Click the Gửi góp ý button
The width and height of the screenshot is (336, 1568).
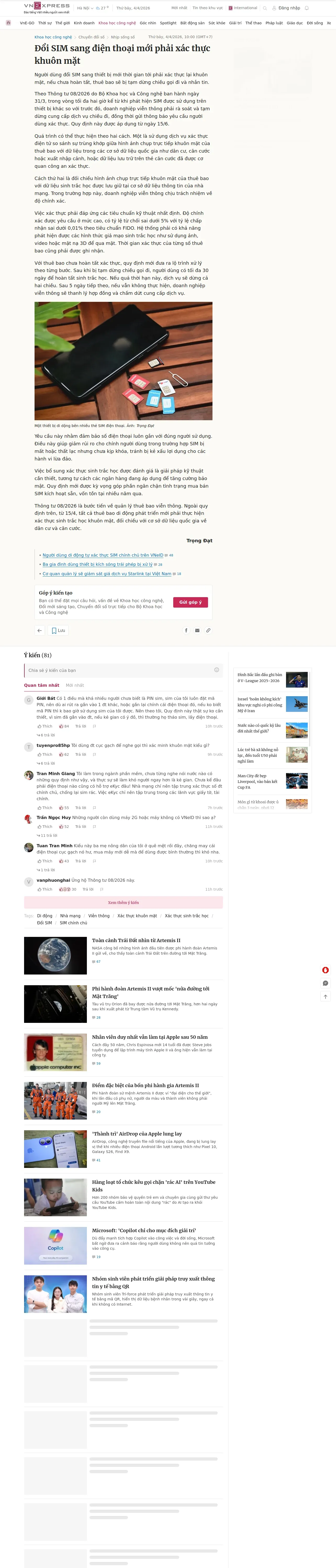[191, 602]
